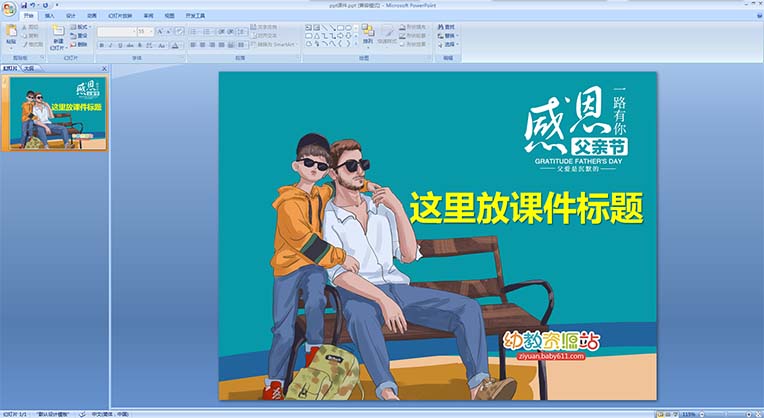The image size is (764, 418).
Task: Open the Arrange (排列) menu
Action: pyautogui.click(x=368, y=35)
